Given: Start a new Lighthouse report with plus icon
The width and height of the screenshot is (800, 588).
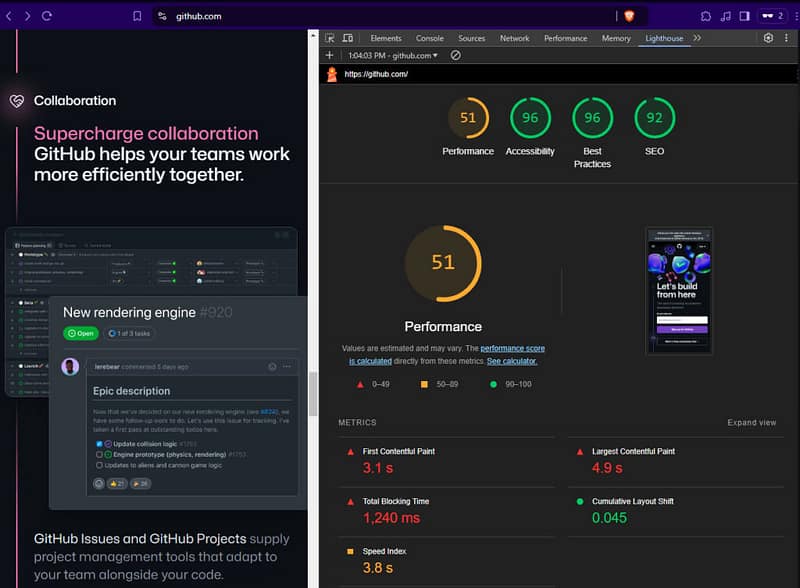Looking at the screenshot, I should 330,55.
